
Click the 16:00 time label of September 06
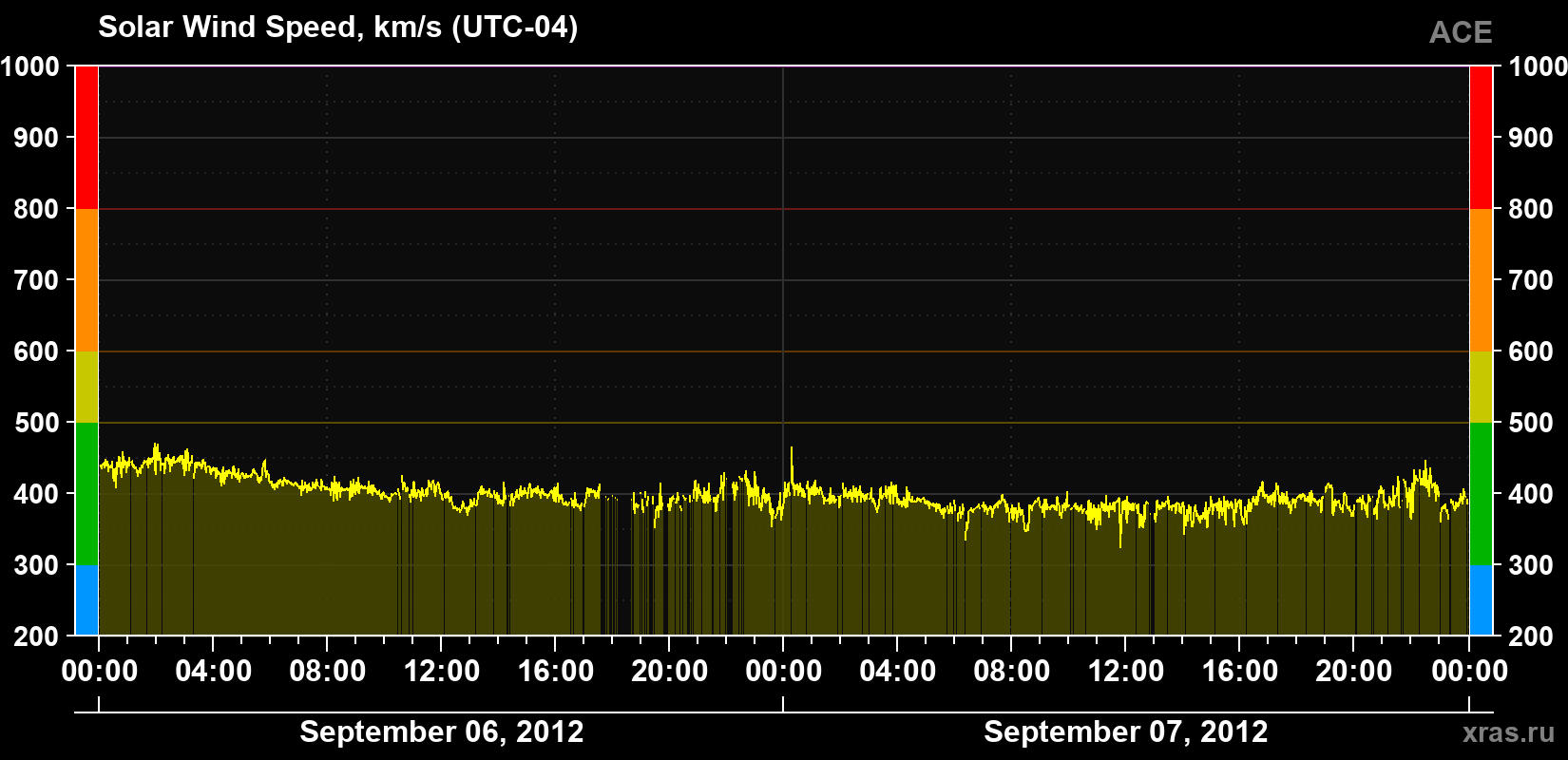[x=556, y=671]
